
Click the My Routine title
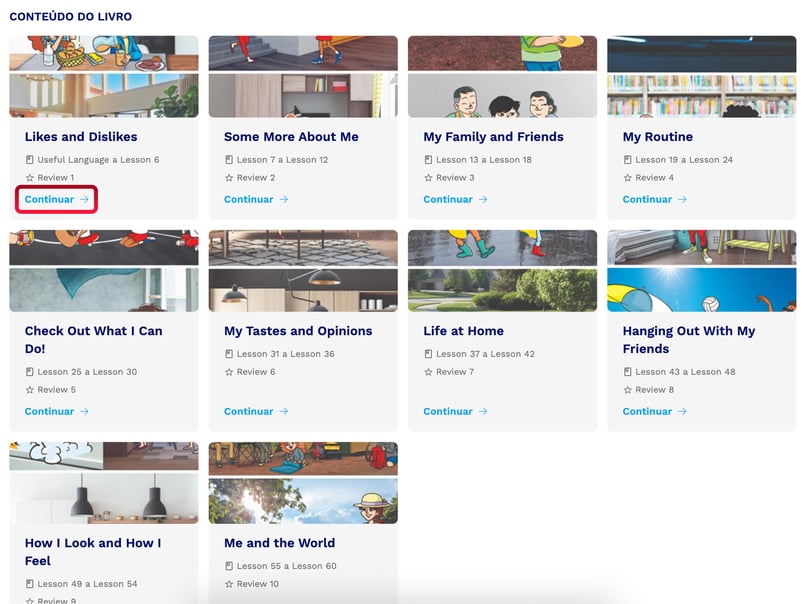(x=657, y=137)
